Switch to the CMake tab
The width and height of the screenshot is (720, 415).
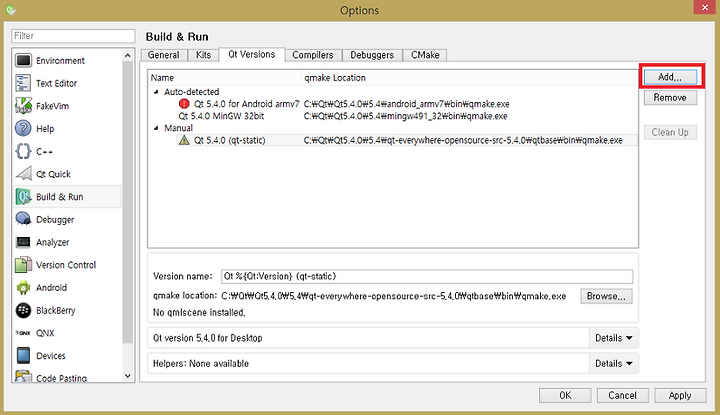425,55
